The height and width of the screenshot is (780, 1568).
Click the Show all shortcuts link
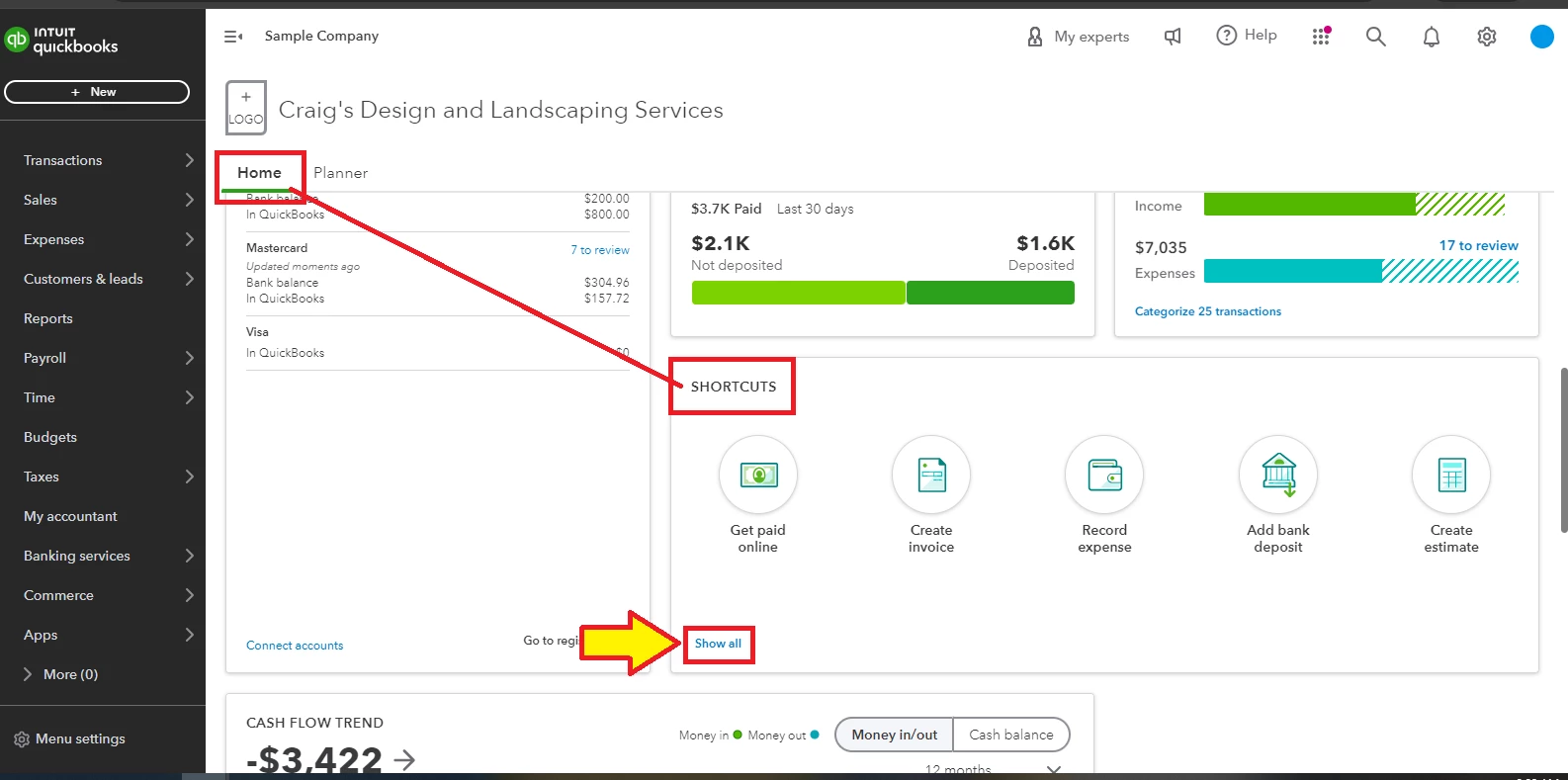[x=718, y=644]
